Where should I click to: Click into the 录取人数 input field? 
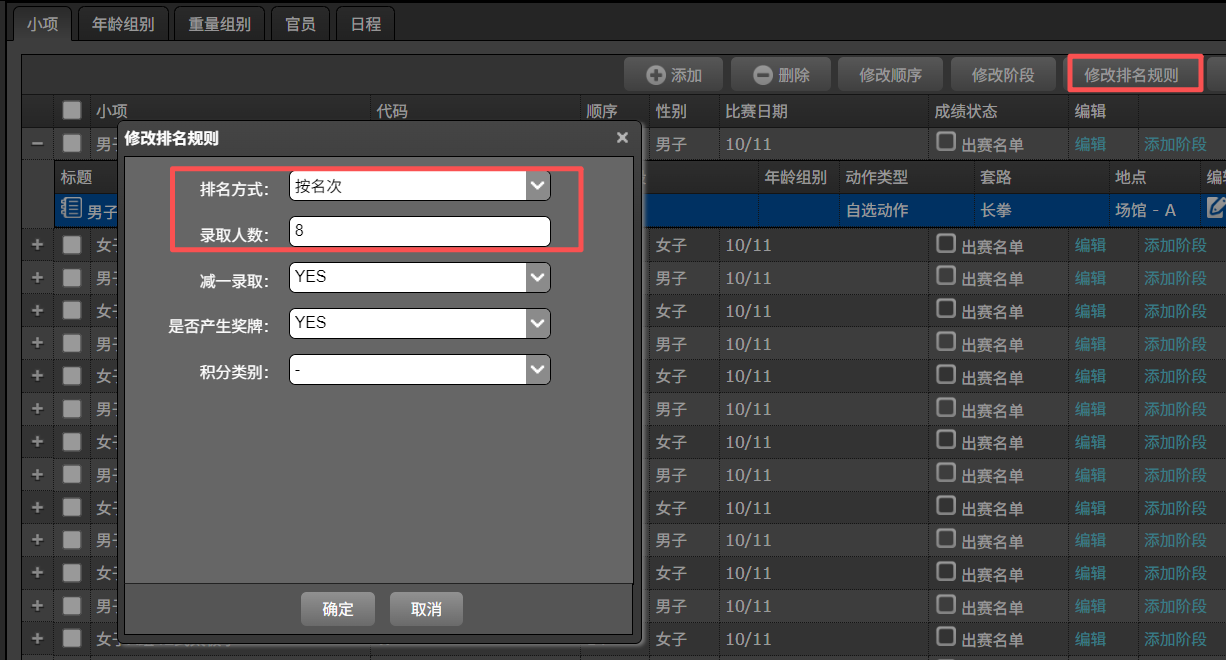(420, 232)
